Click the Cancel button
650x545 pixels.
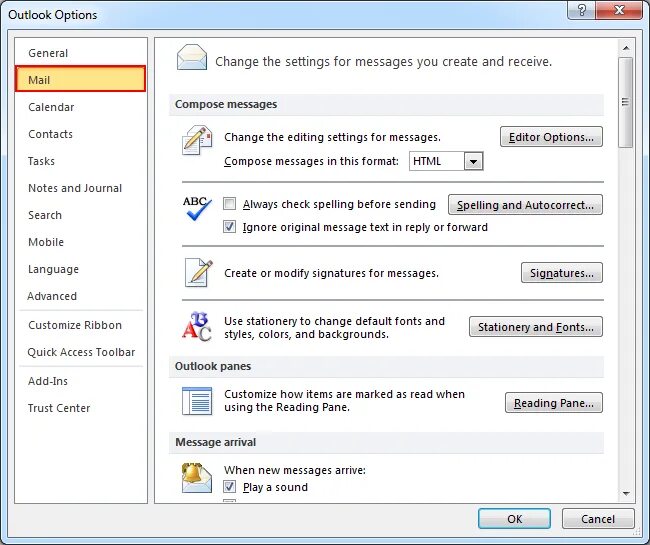tap(598, 518)
